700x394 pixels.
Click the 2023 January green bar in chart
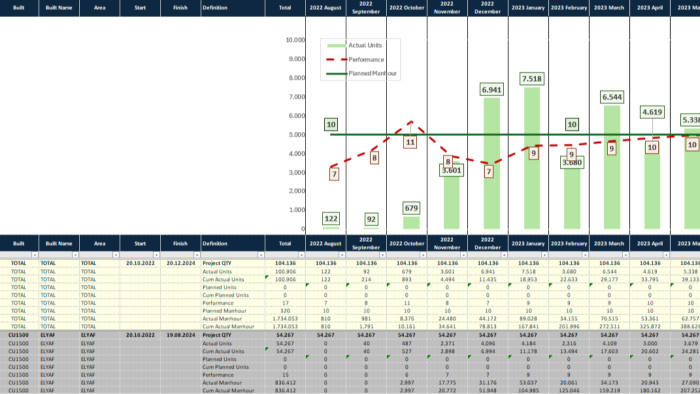532,158
